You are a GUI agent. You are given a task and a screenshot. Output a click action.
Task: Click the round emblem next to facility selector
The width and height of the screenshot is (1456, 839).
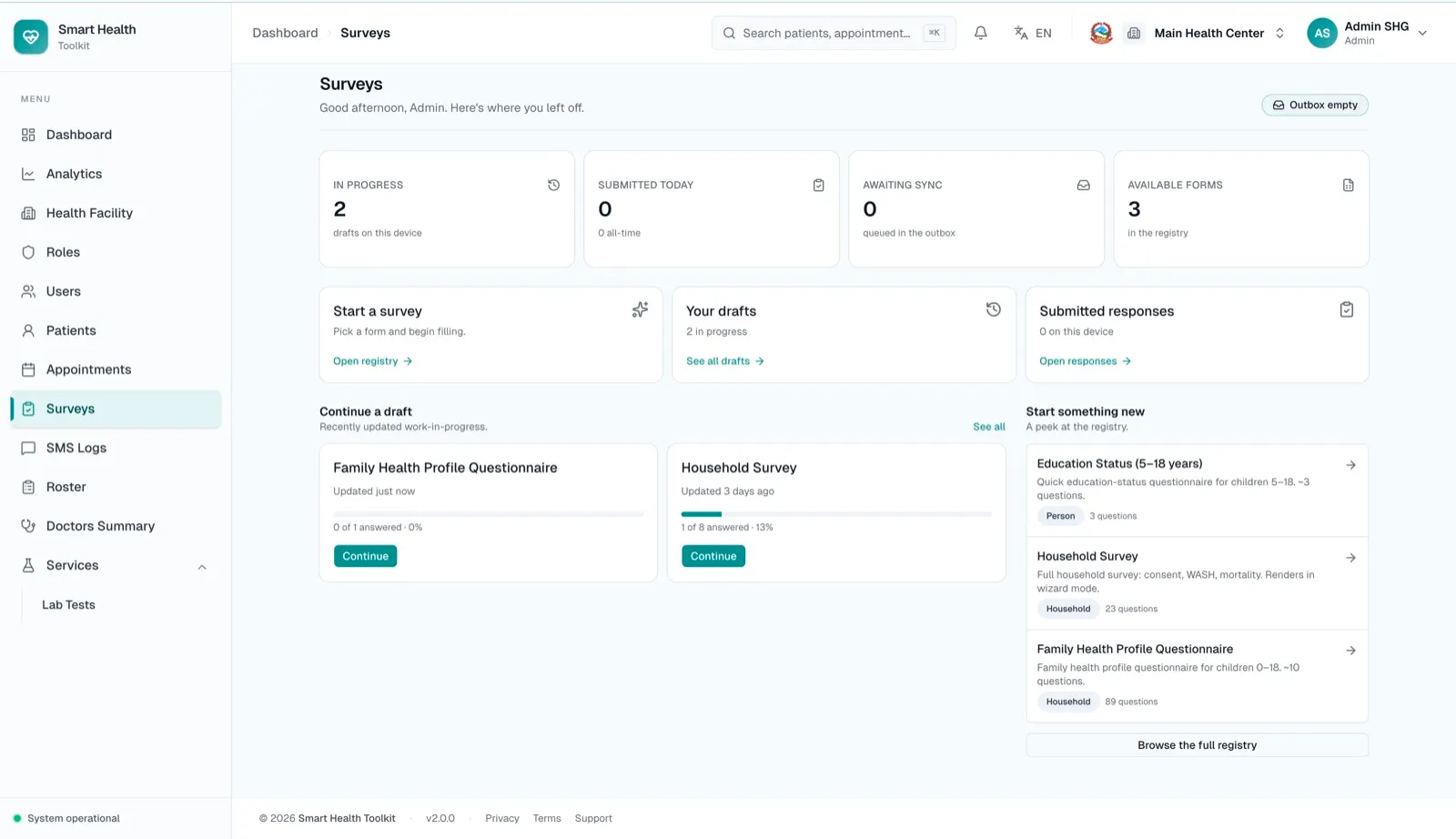(1101, 33)
